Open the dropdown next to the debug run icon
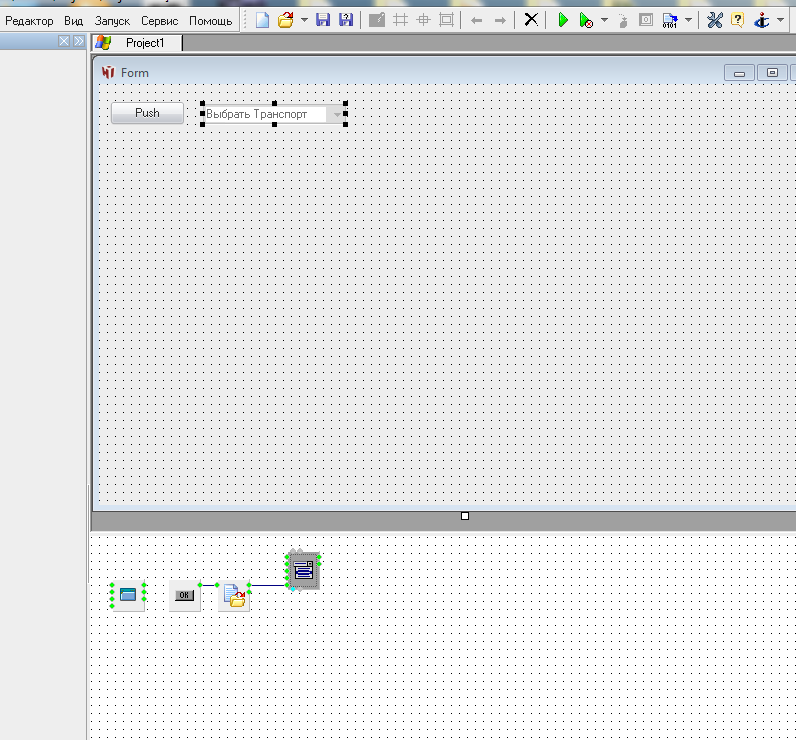The width and height of the screenshot is (796, 740). click(x=604, y=20)
